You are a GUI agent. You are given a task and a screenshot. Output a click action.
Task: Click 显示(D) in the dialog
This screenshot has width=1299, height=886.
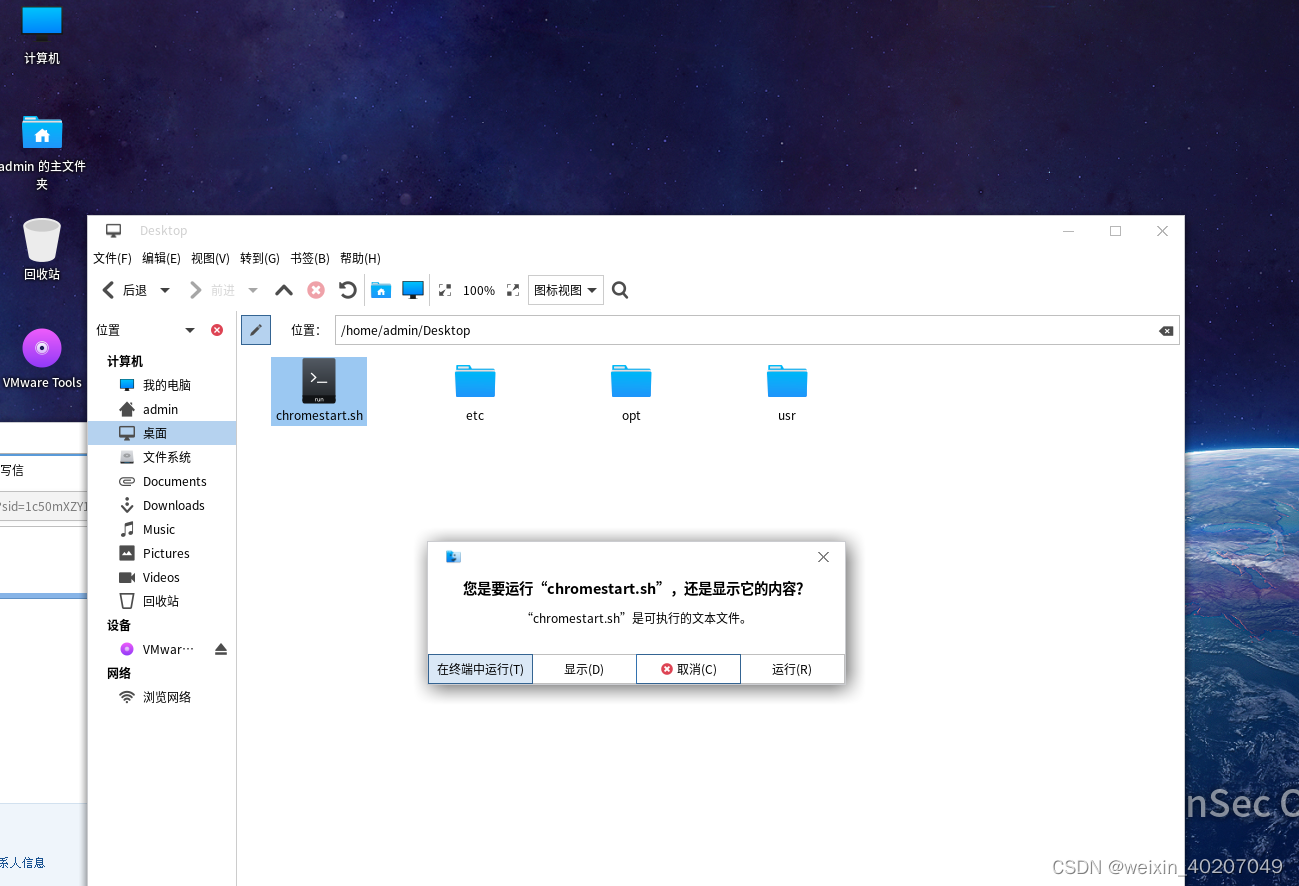pos(584,669)
